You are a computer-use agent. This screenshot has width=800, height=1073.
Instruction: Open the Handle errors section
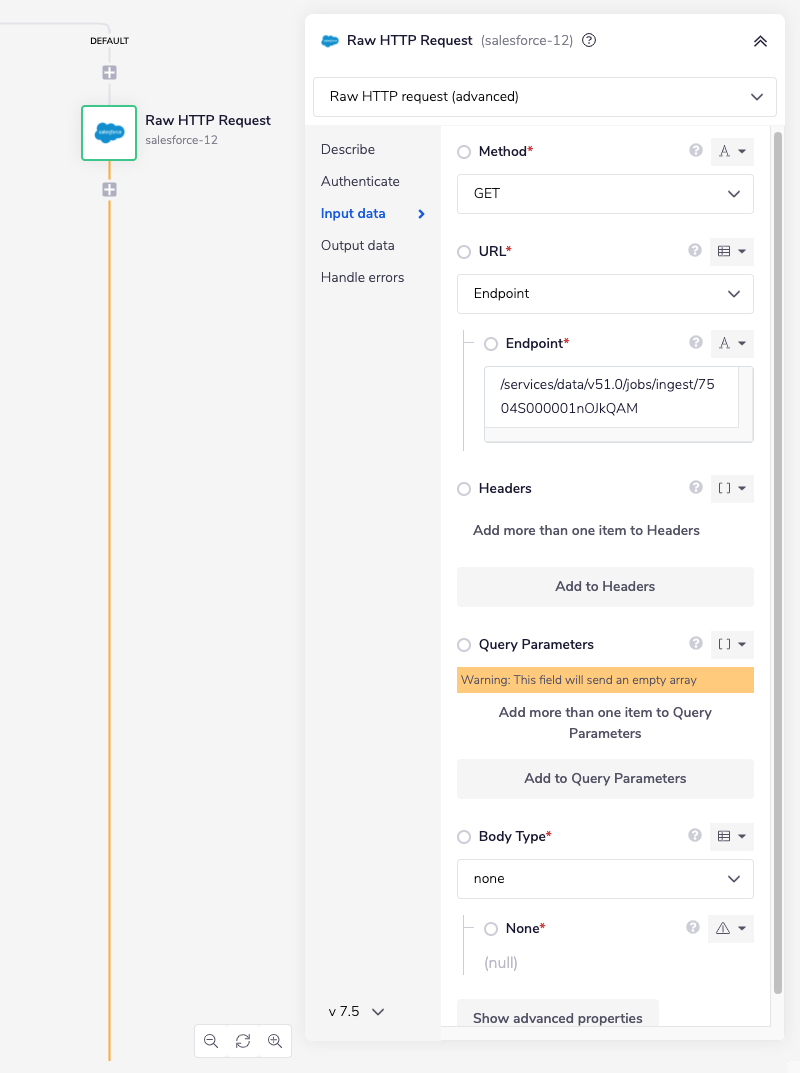pyautogui.click(x=364, y=277)
